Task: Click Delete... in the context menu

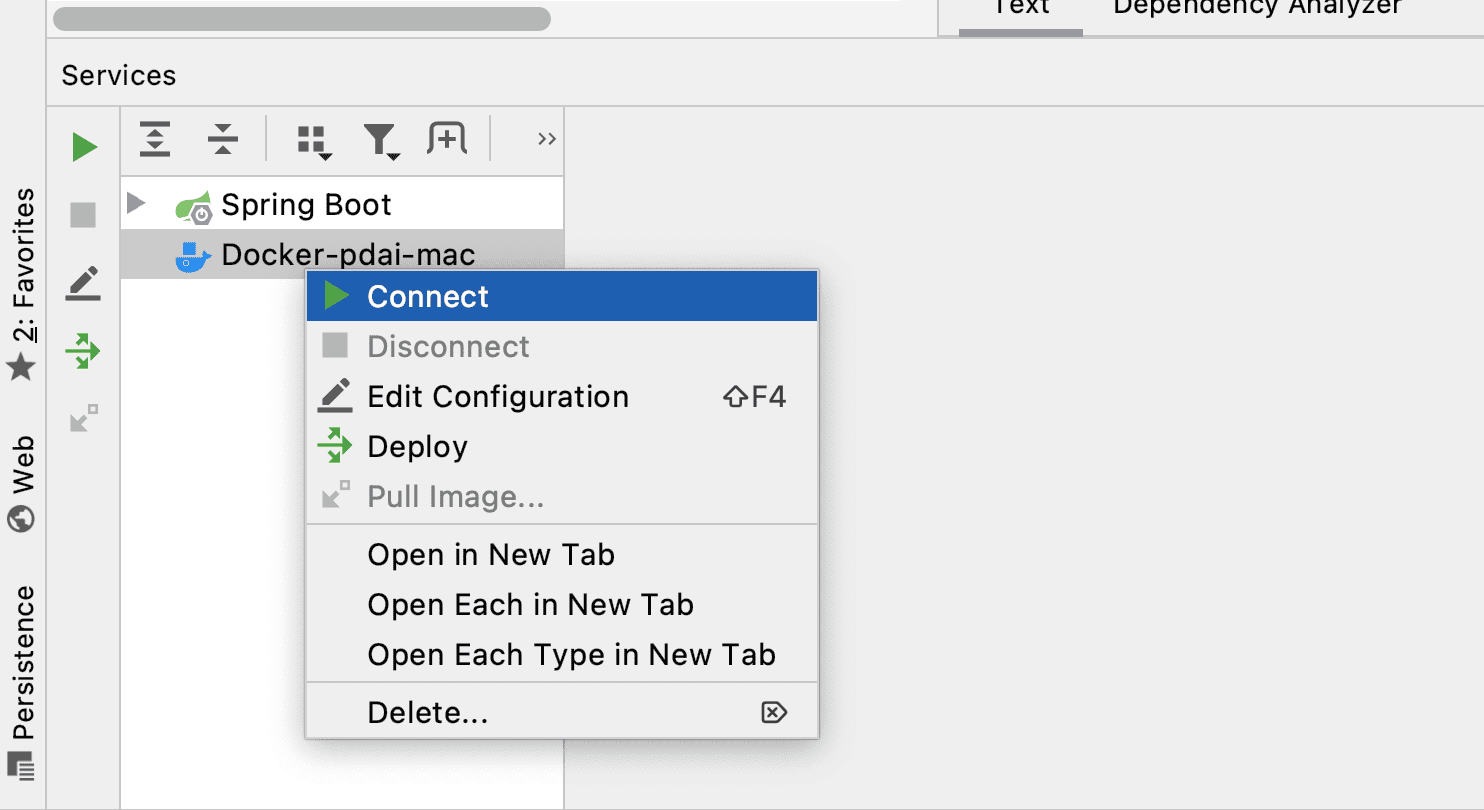Action: pyautogui.click(x=428, y=713)
